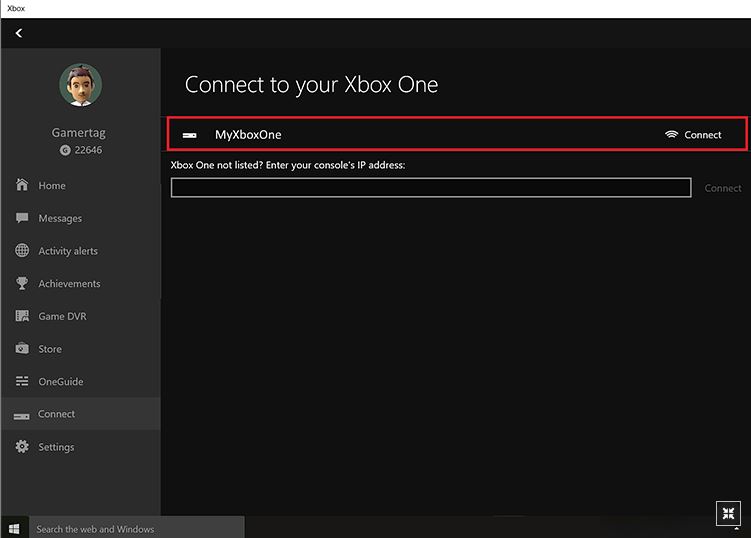Open Activity alerts from sidebar
Screen dimensions: 751x538
pos(68,251)
